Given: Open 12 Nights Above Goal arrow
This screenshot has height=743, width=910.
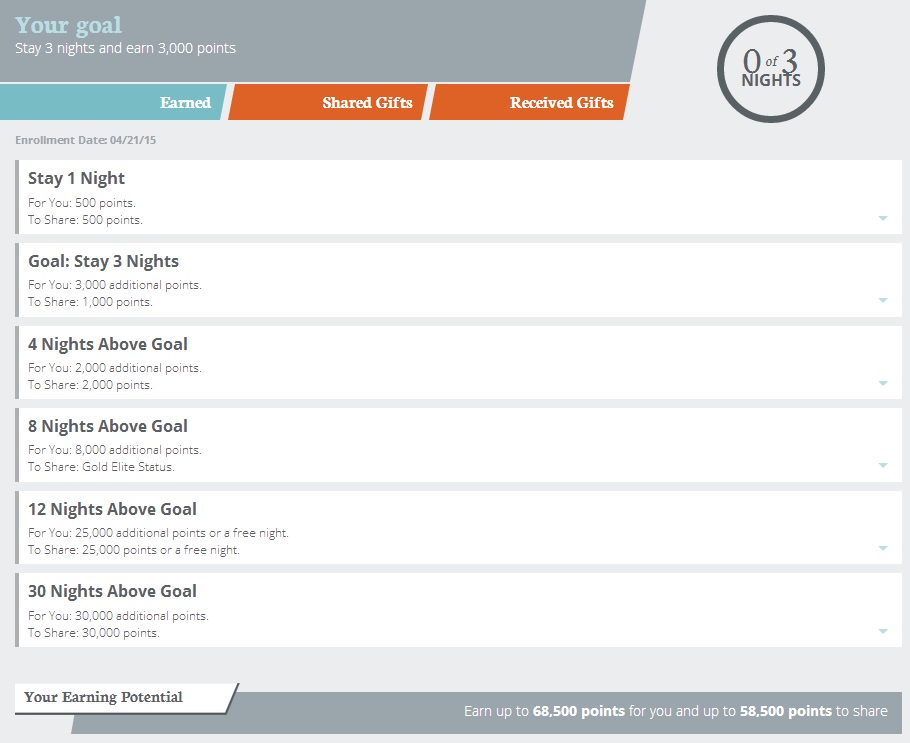Looking at the screenshot, I should coord(883,548).
